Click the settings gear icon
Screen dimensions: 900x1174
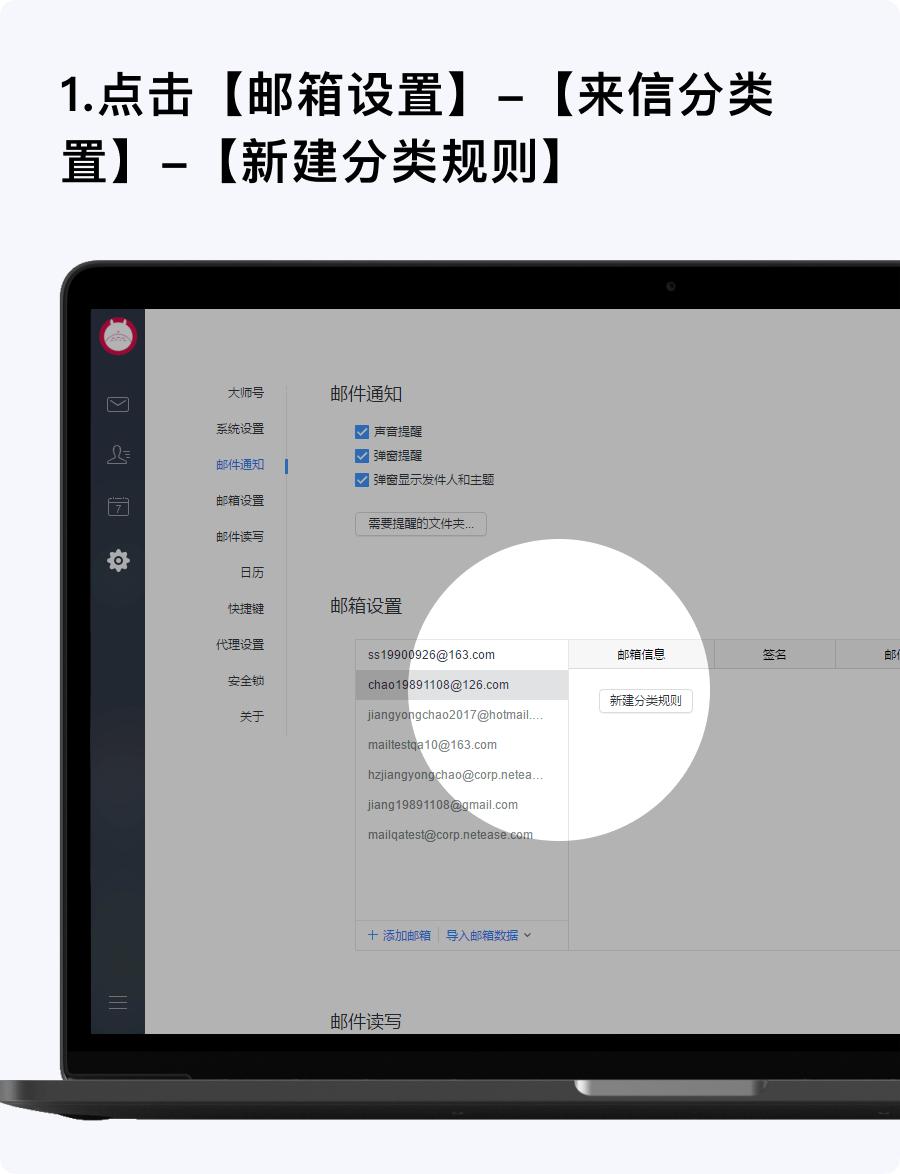click(117, 561)
